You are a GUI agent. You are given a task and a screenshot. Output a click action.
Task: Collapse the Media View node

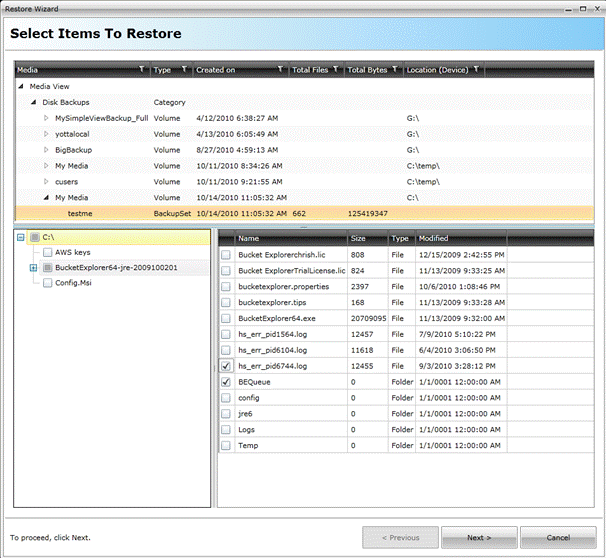(x=21, y=86)
